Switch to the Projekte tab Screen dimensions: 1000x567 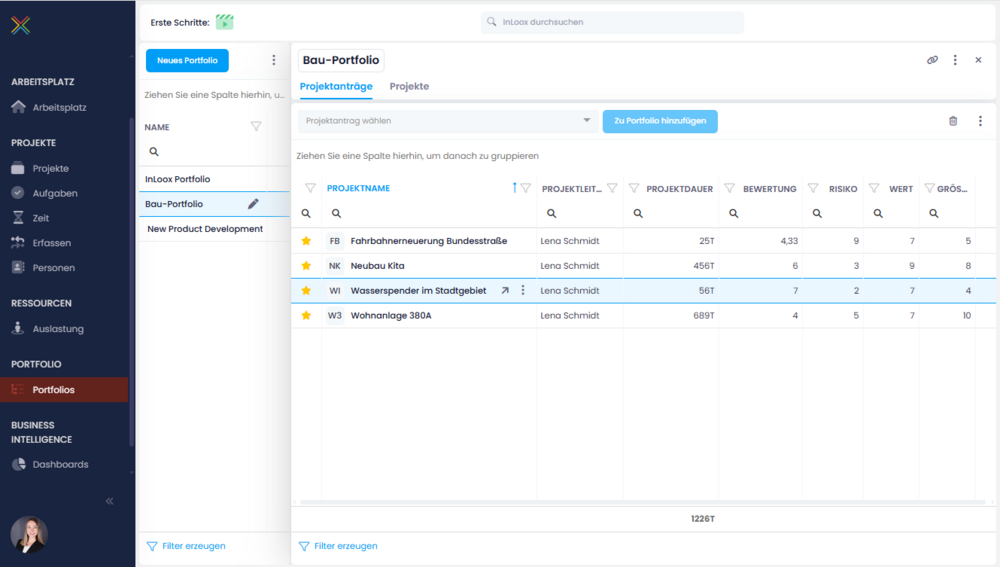(x=409, y=87)
